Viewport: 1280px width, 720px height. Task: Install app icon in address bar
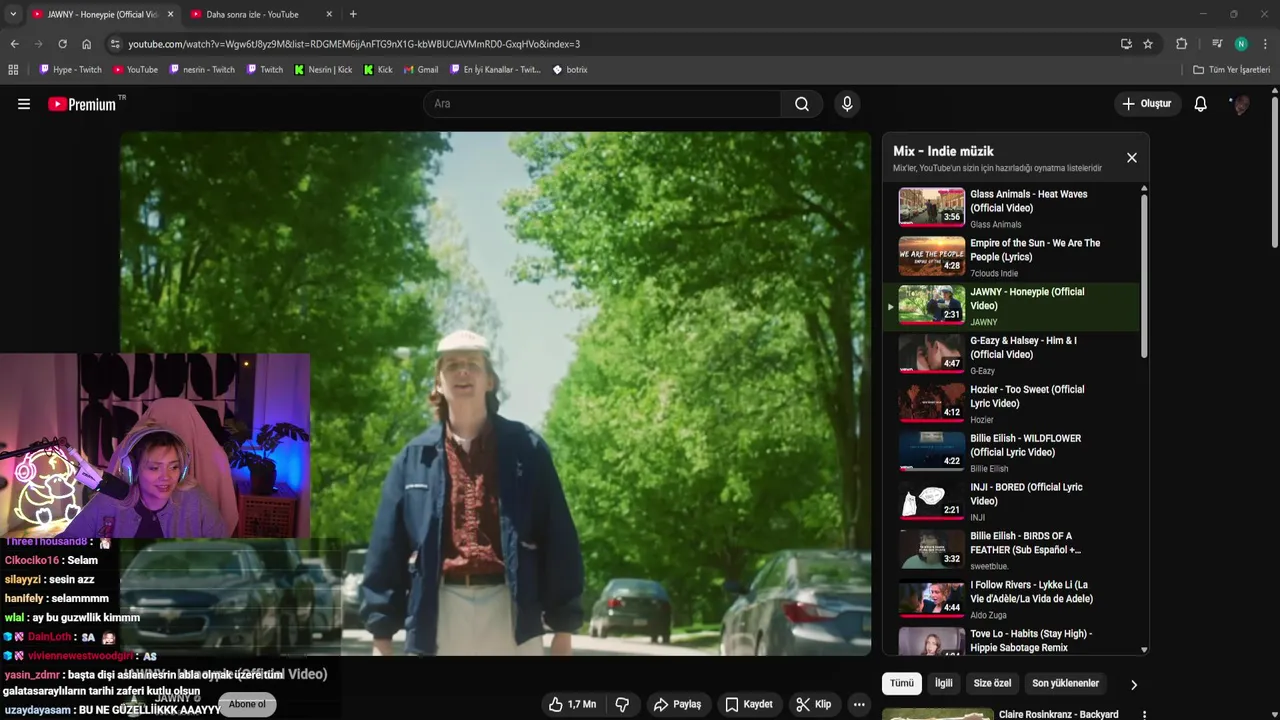click(x=1126, y=44)
